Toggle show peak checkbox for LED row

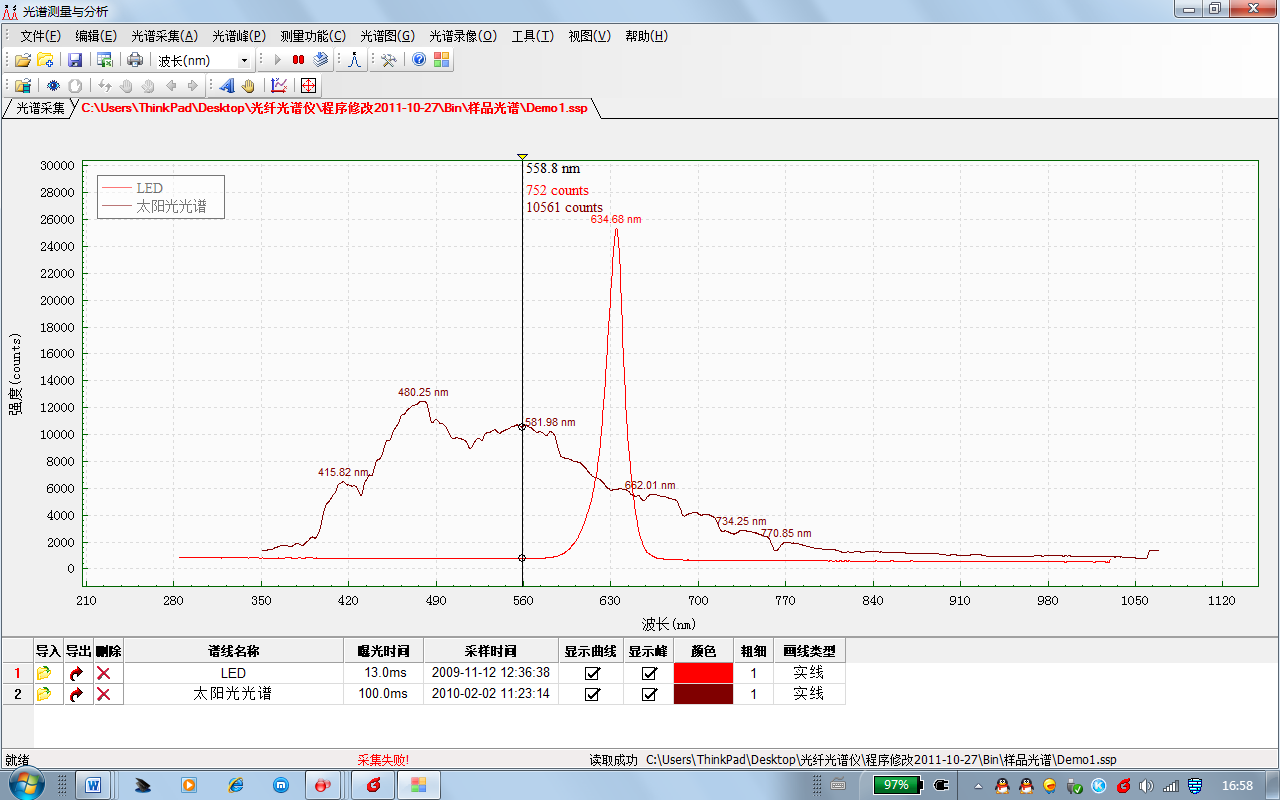[x=649, y=673]
